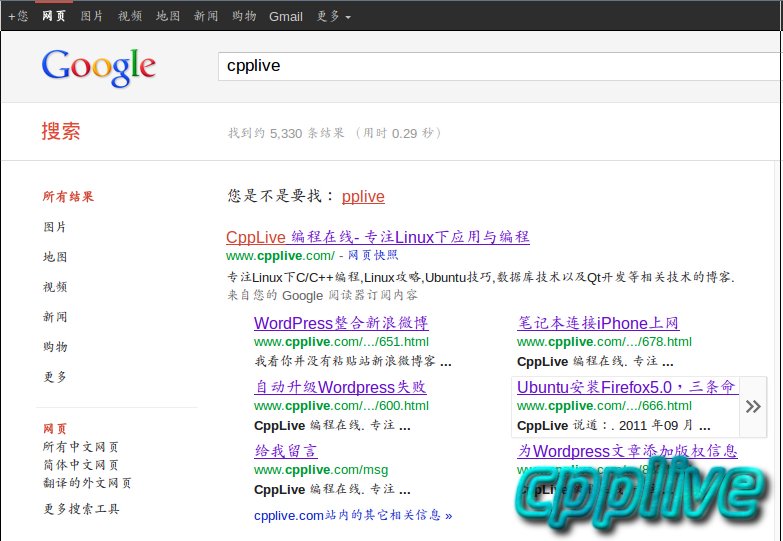Open the 网页快照 cached page link
The image size is (783, 541).
(373, 256)
